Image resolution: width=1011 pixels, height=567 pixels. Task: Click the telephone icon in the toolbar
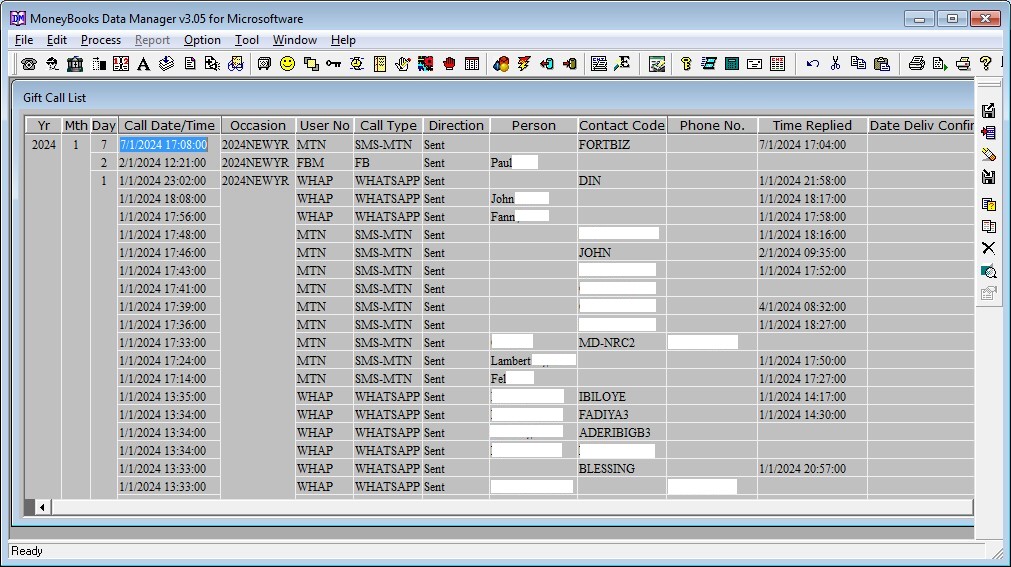pyautogui.click(x=28, y=64)
